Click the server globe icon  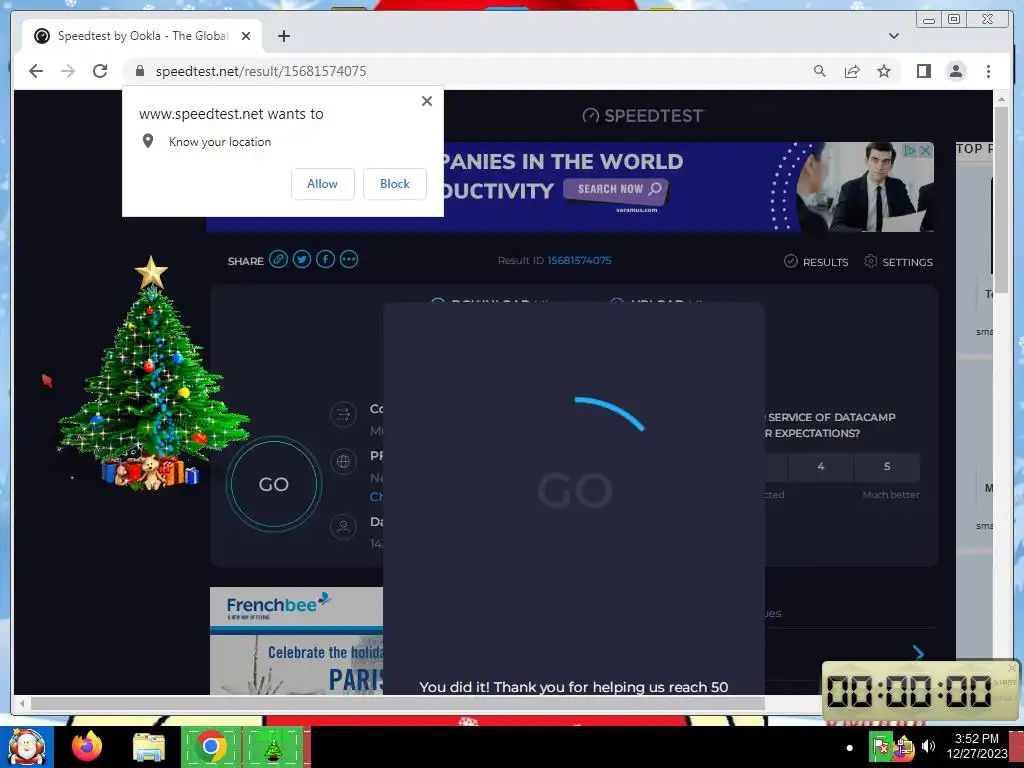[x=343, y=462]
